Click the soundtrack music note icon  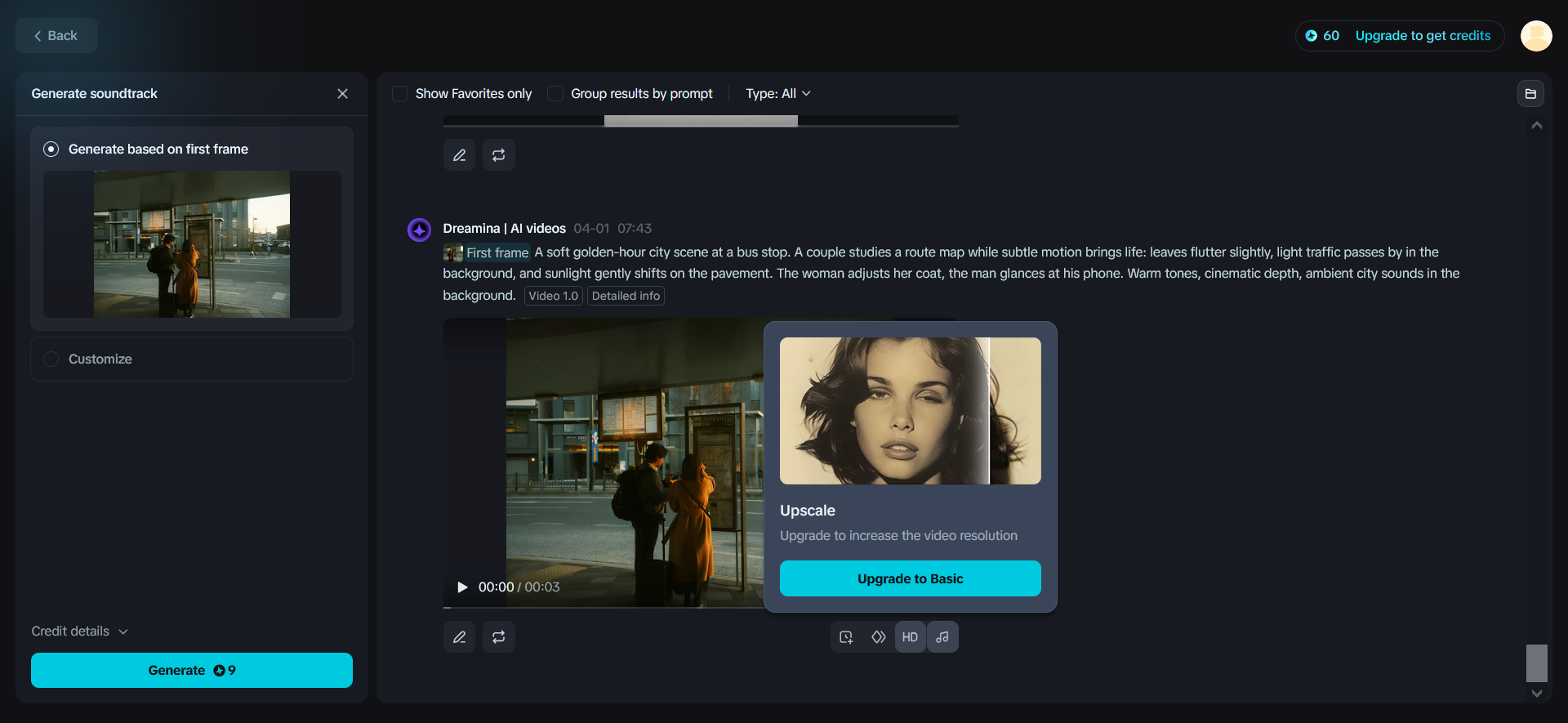(942, 637)
